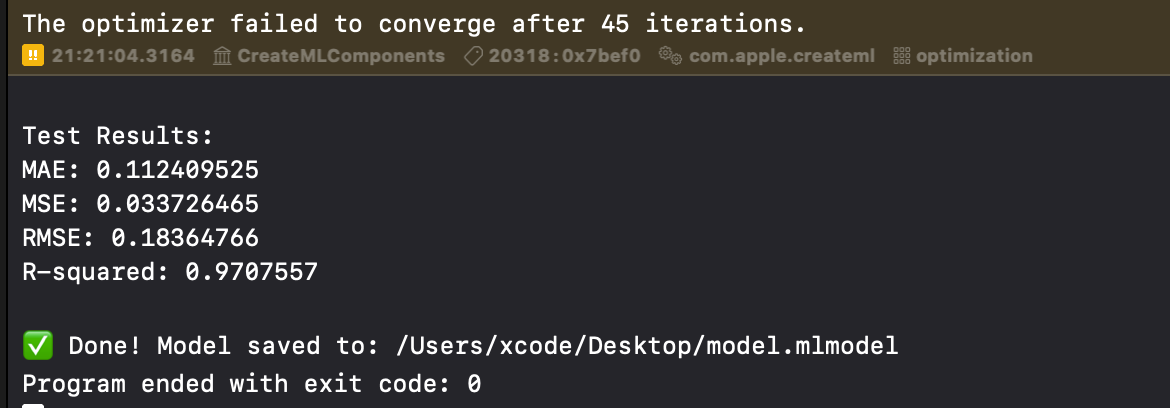The width and height of the screenshot is (1170, 408).
Task: Select the 21:21:04.3164 timestamp metadata
Action: pos(123,56)
